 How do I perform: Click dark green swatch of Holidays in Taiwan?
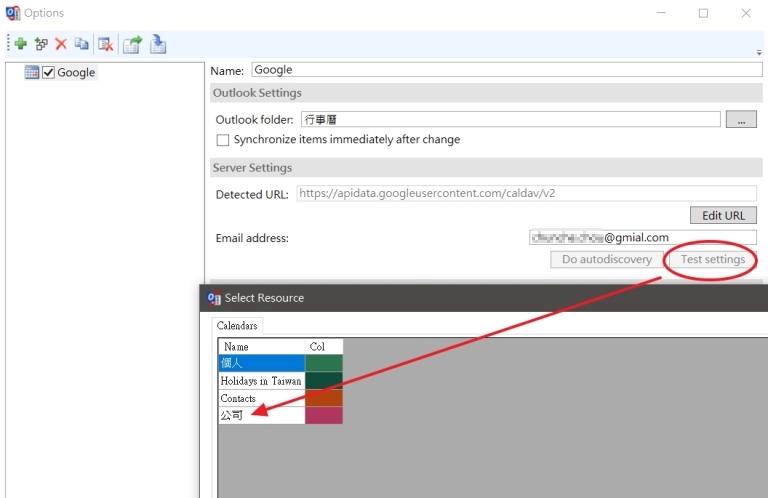[x=324, y=380]
